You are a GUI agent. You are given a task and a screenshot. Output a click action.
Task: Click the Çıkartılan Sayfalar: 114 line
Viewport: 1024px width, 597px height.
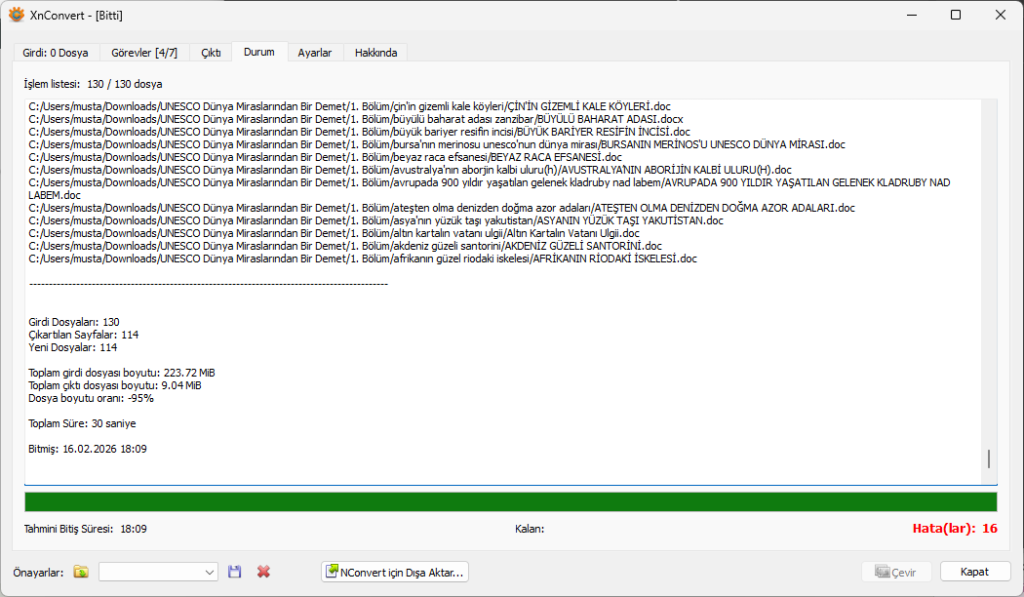point(84,335)
